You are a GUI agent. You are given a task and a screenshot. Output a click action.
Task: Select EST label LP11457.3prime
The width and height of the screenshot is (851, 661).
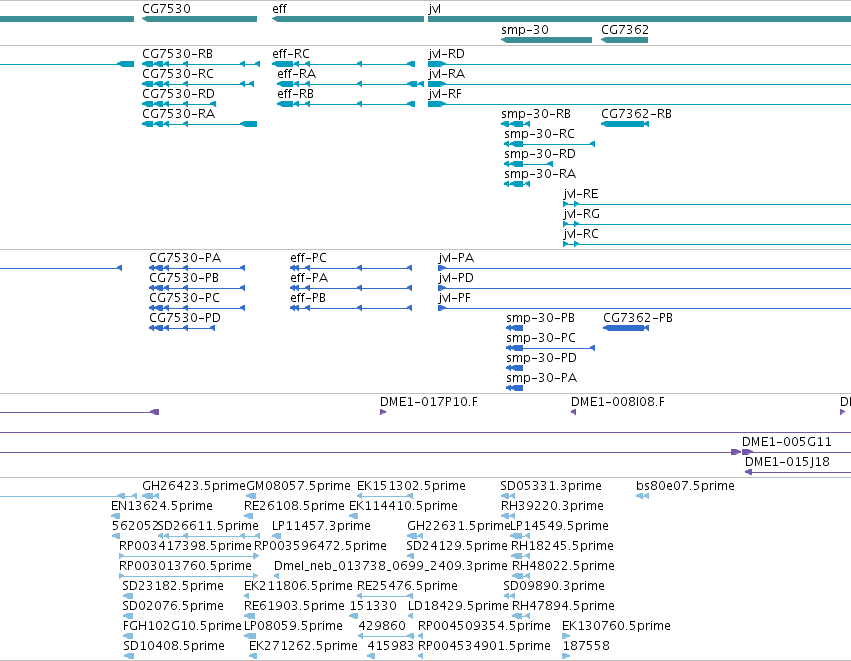(x=321, y=526)
